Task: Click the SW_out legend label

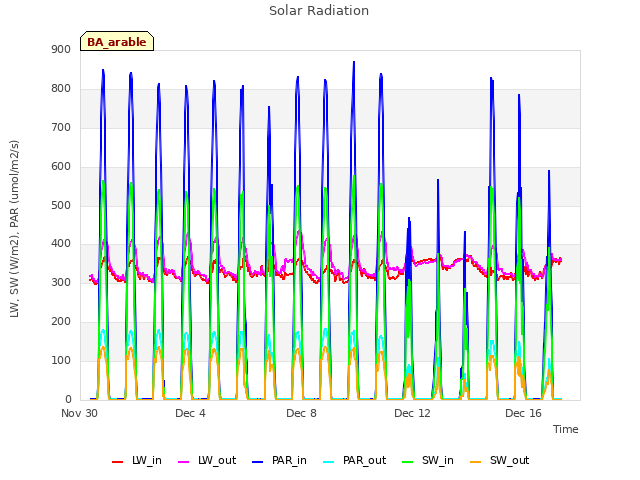Action: pyautogui.click(x=509, y=460)
